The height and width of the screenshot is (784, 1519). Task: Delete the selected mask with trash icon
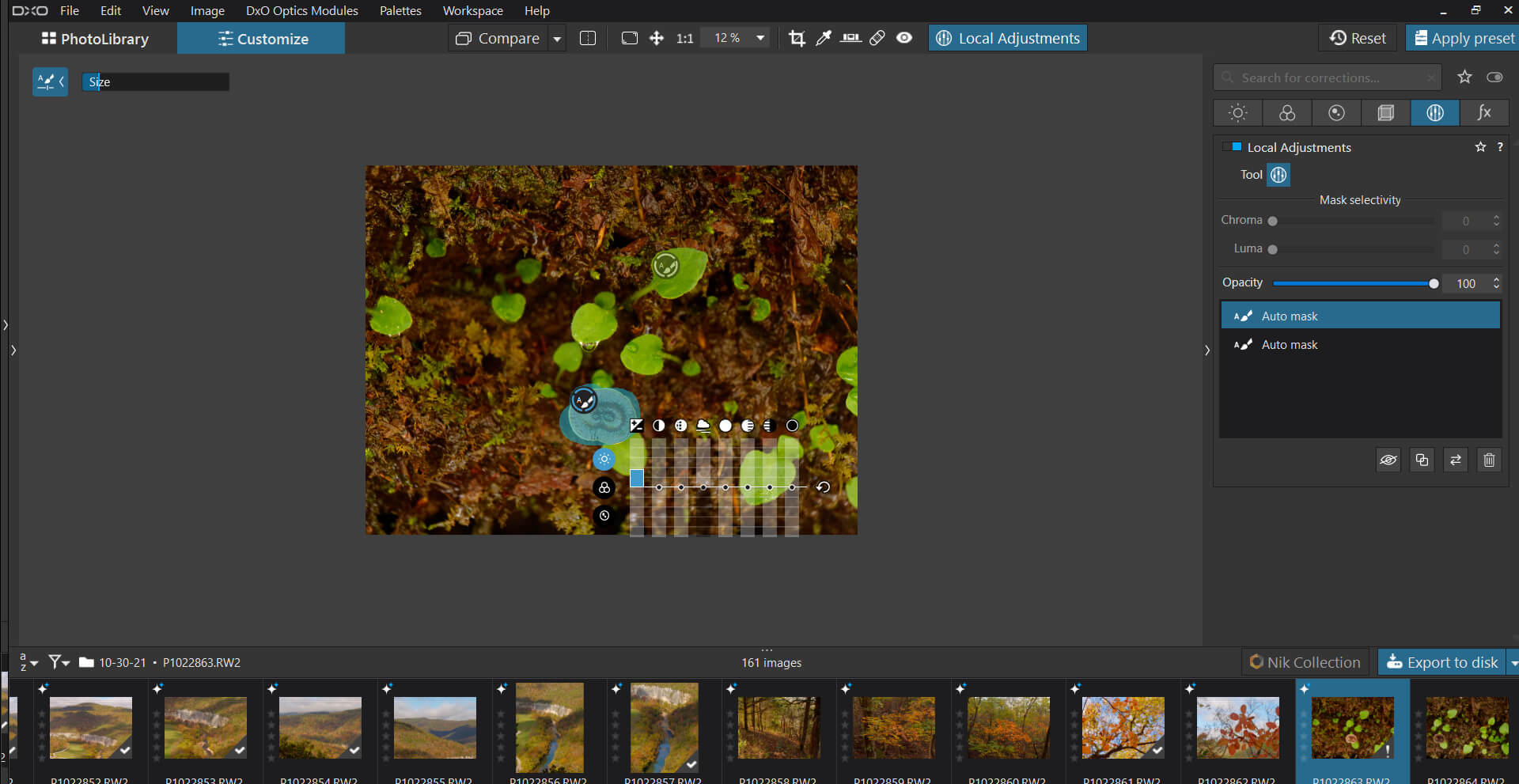[x=1489, y=460]
